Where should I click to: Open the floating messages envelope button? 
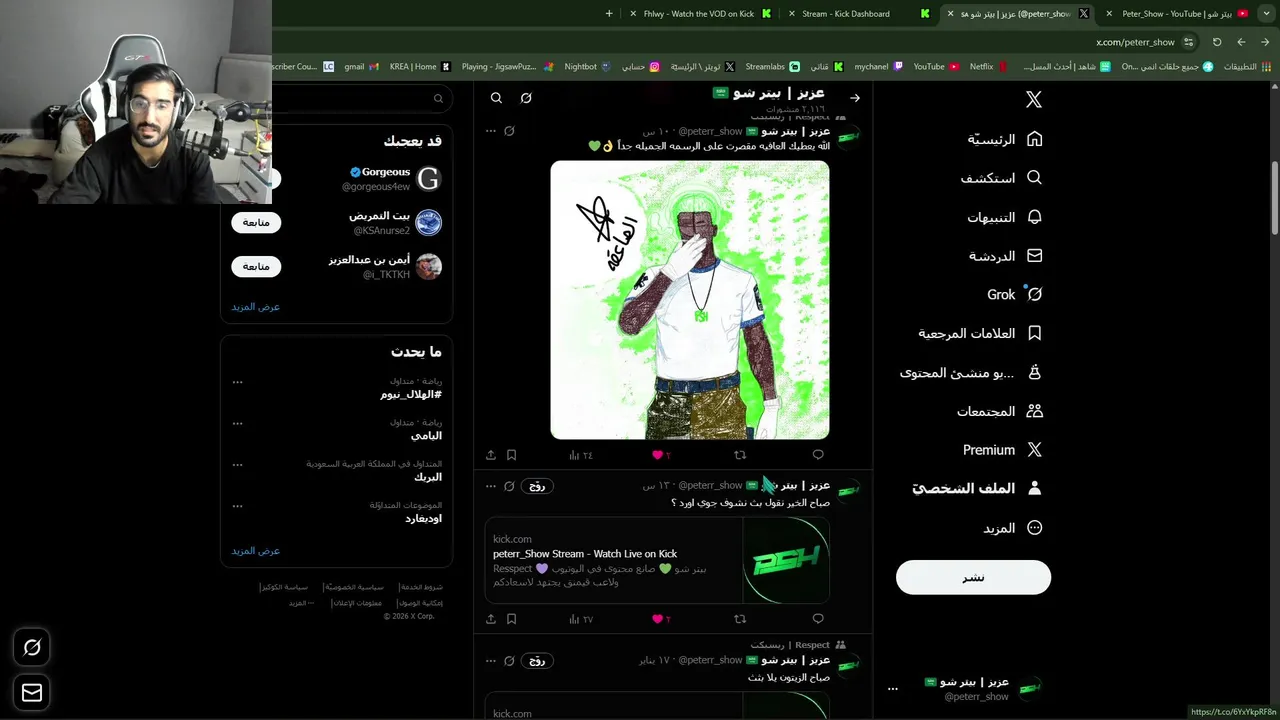tap(32, 692)
